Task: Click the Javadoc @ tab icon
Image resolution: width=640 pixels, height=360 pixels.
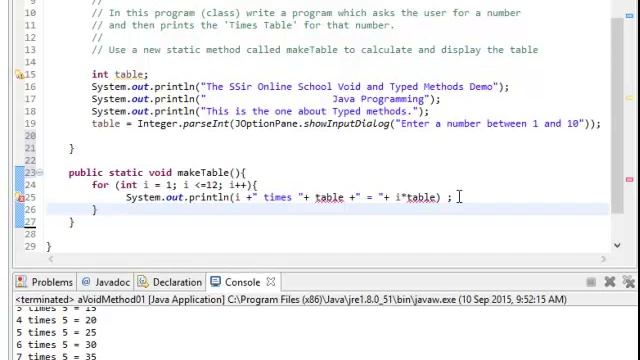Action: tap(86, 282)
